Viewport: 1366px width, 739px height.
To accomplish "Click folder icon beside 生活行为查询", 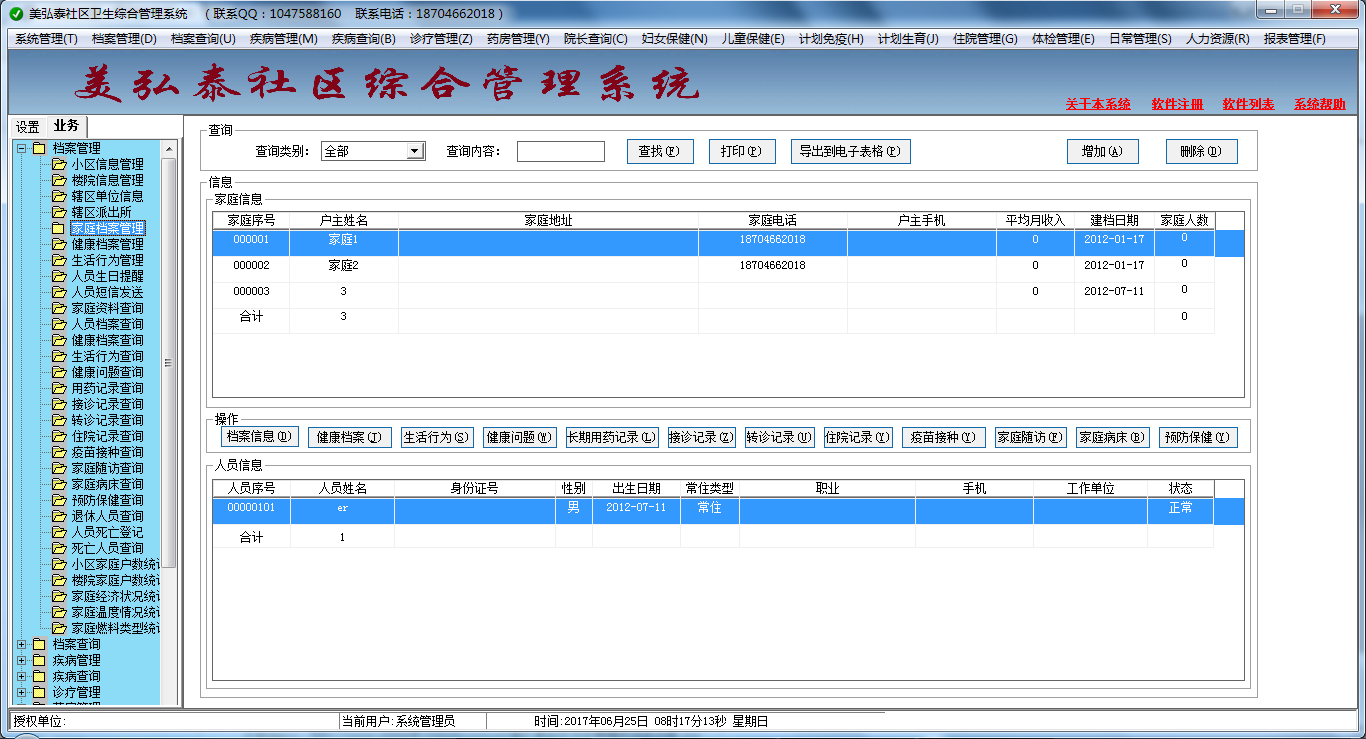I will (59, 356).
